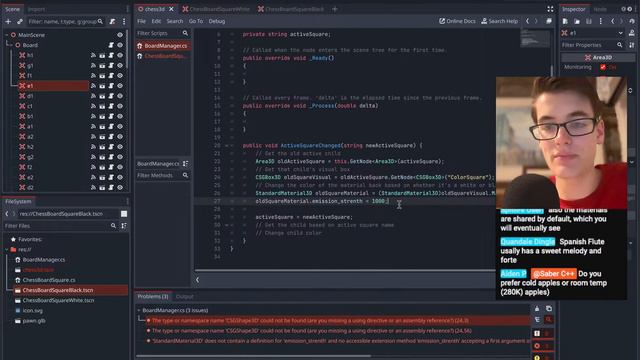640x360 pixels.
Task: Open the e1 node selector dropdown
Action: pyautogui.click(x=620, y=33)
